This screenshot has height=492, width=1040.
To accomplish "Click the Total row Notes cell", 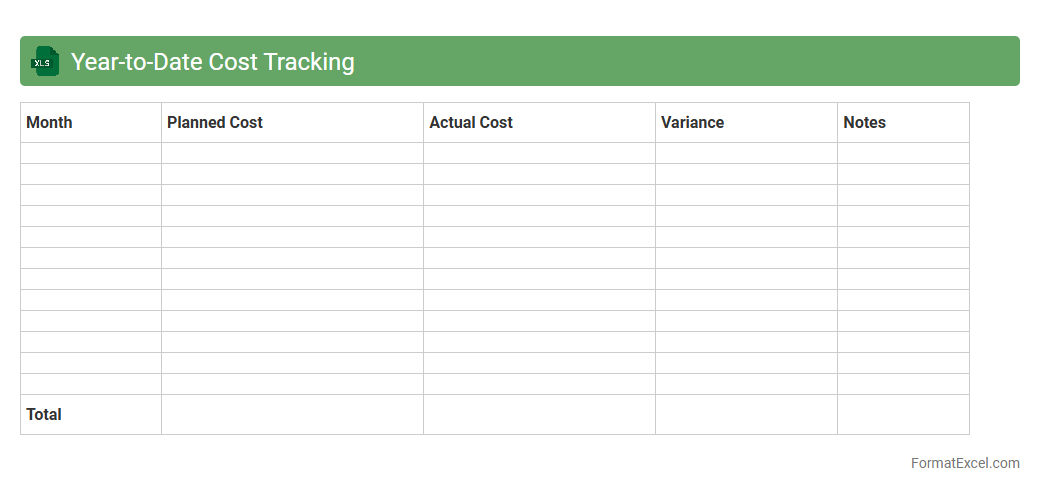I will [903, 415].
